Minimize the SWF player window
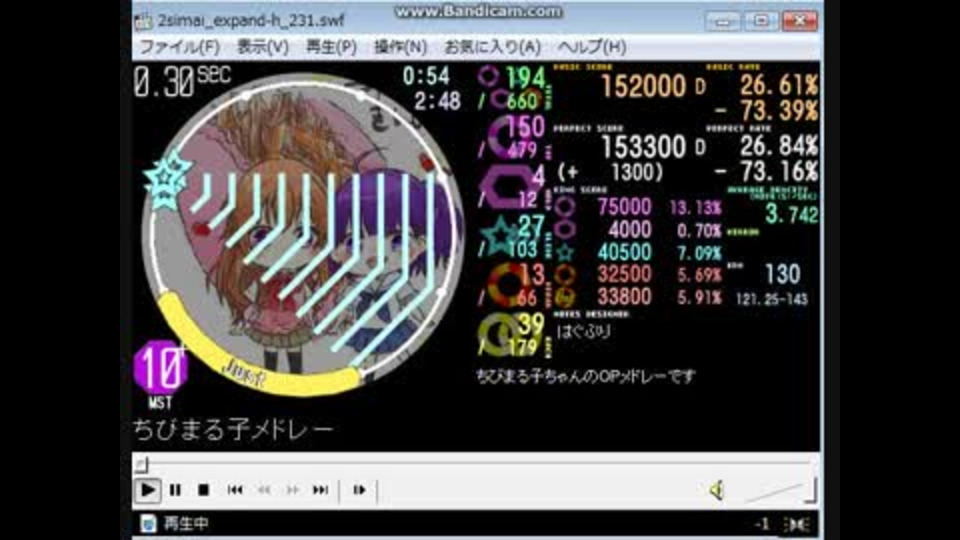Screen dimensions: 960x540 (x=723, y=21)
